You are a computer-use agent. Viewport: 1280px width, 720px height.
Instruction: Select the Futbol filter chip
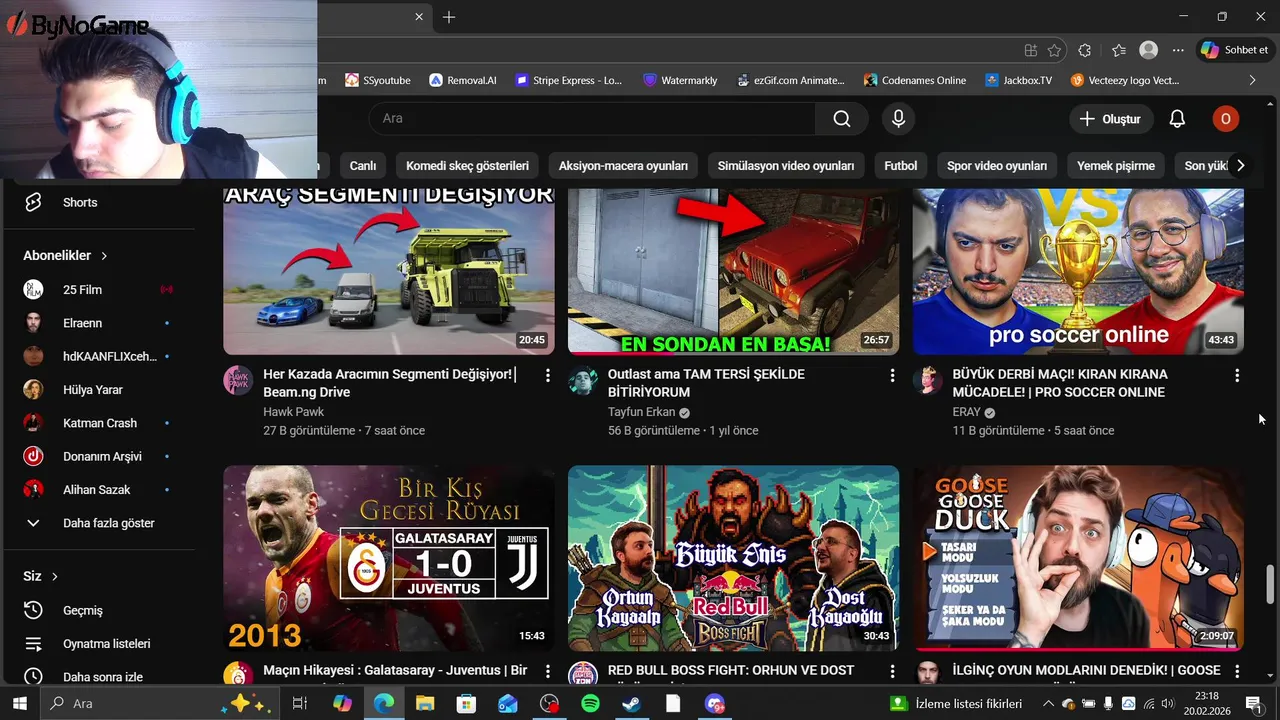pos(901,166)
